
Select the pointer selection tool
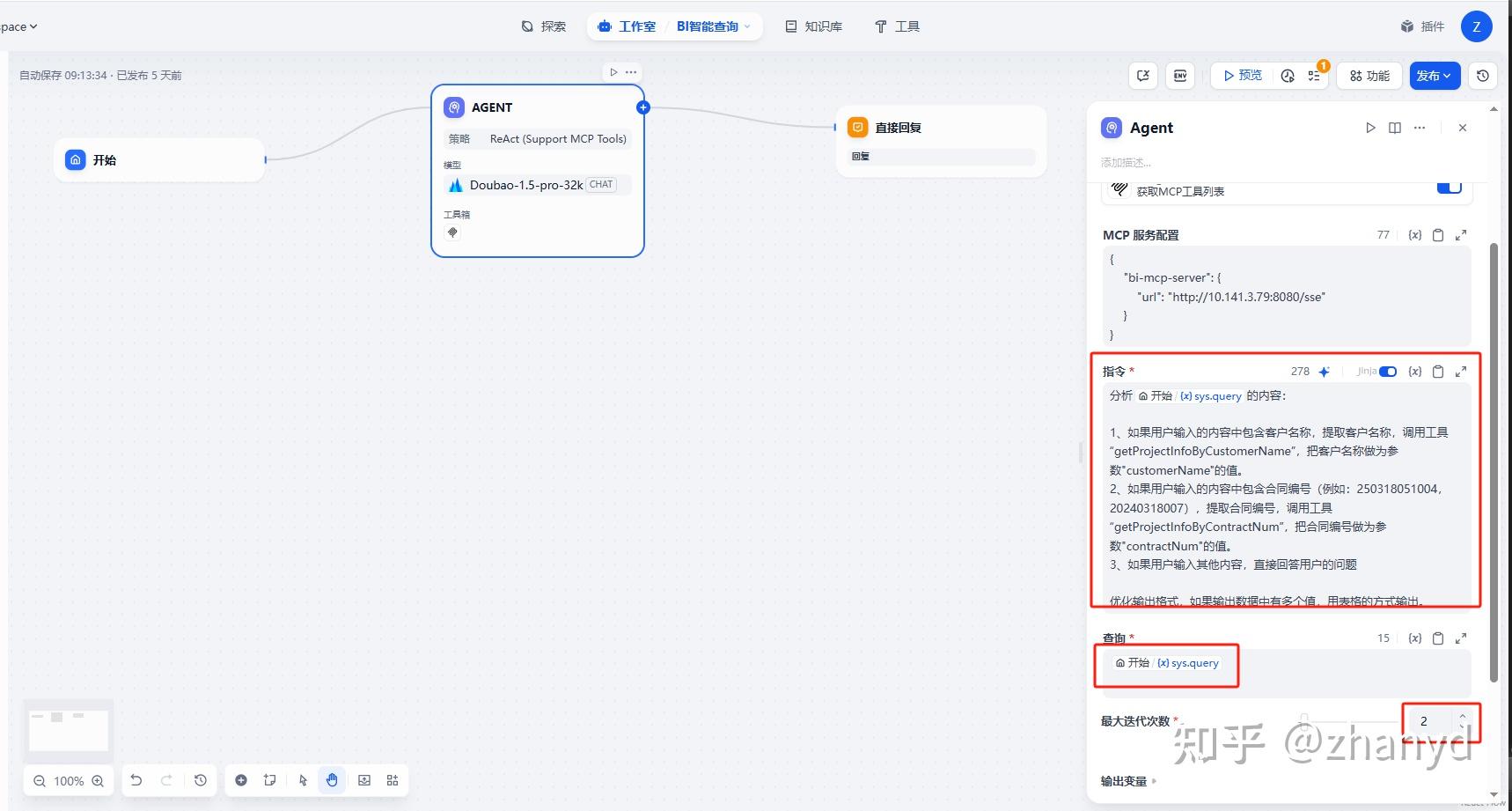[x=303, y=780]
